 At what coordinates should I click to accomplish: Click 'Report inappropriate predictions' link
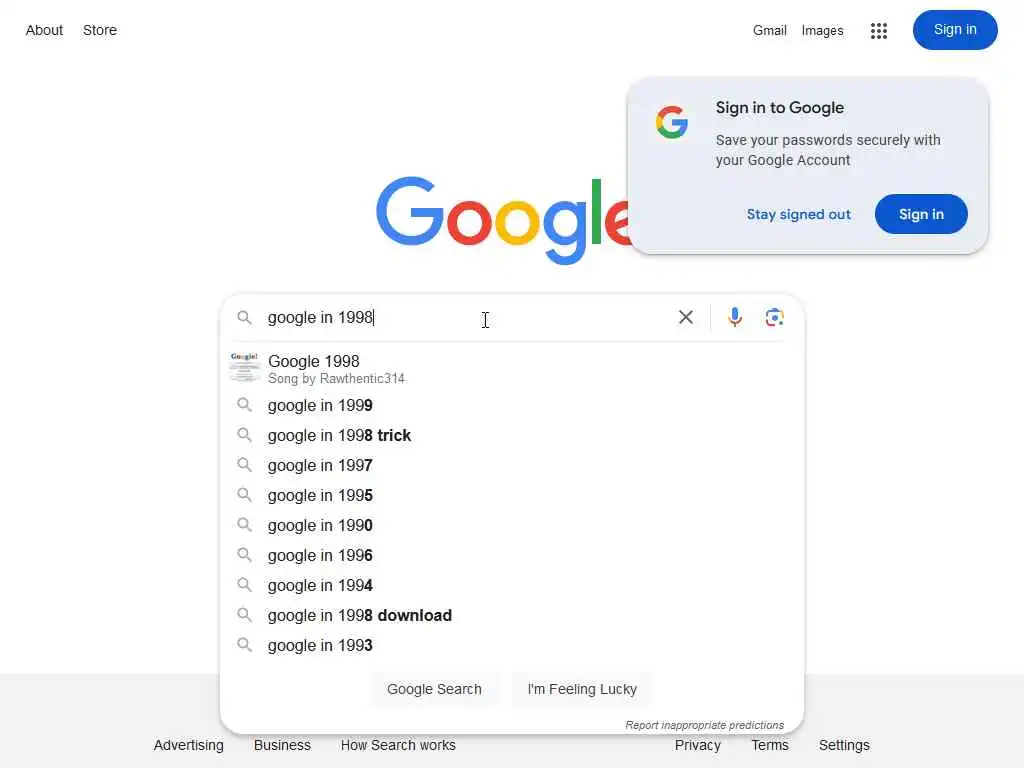pos(704,725)
